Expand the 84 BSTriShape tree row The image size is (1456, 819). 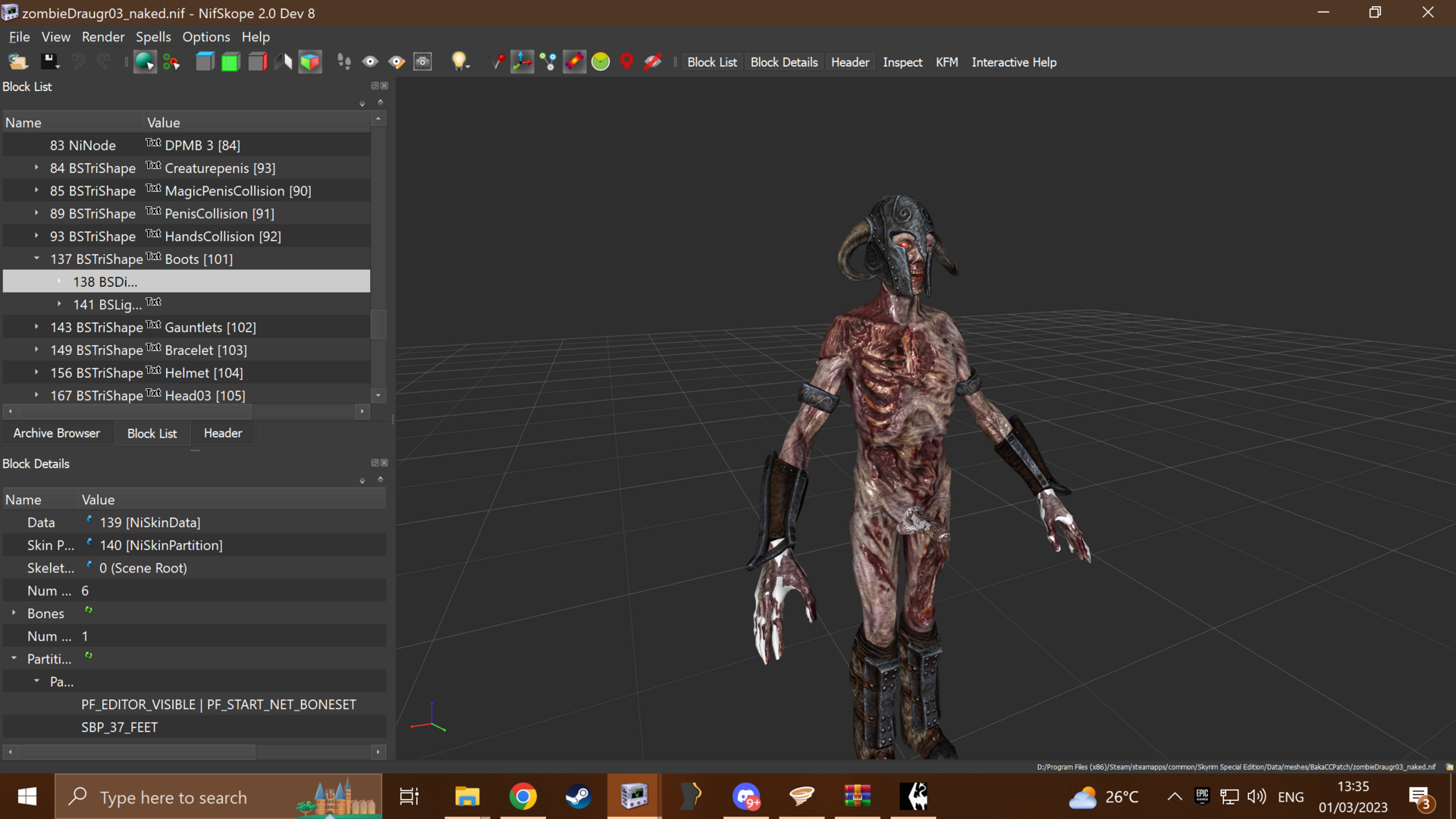(x=36, y=167)
